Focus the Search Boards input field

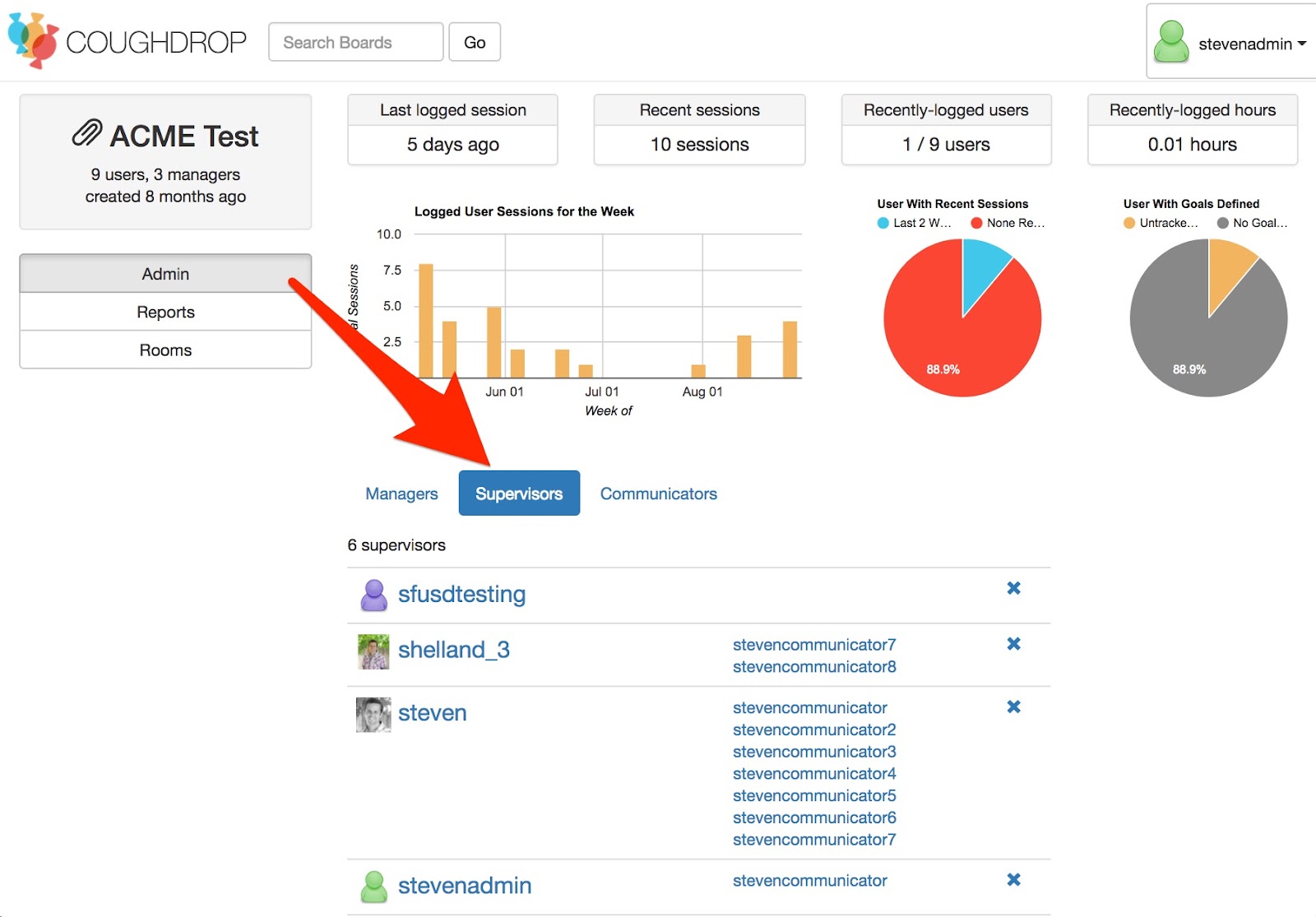coord(355,42)
